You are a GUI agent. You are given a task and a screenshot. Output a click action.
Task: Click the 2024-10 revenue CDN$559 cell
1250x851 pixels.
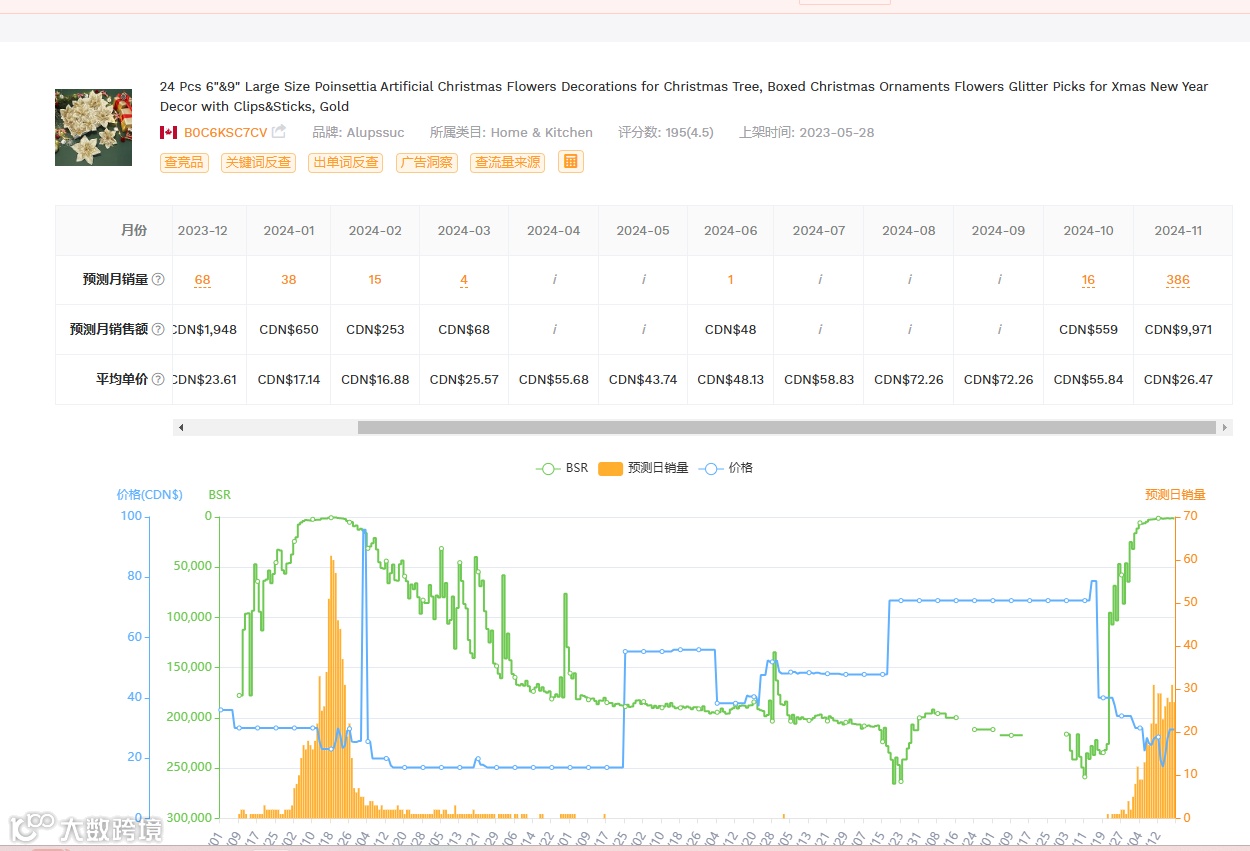[1088, 330]
